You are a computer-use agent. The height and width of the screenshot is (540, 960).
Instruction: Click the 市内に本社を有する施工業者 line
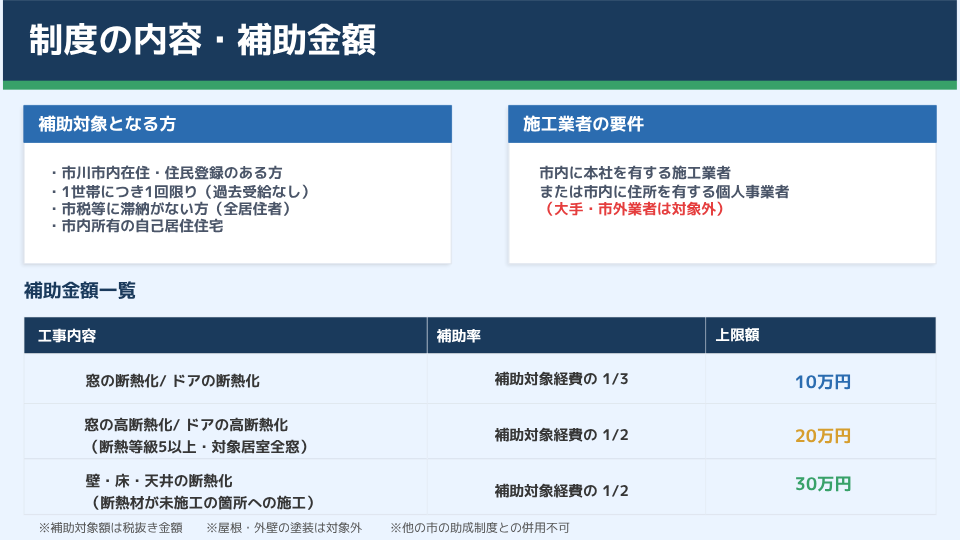(634, 173)
